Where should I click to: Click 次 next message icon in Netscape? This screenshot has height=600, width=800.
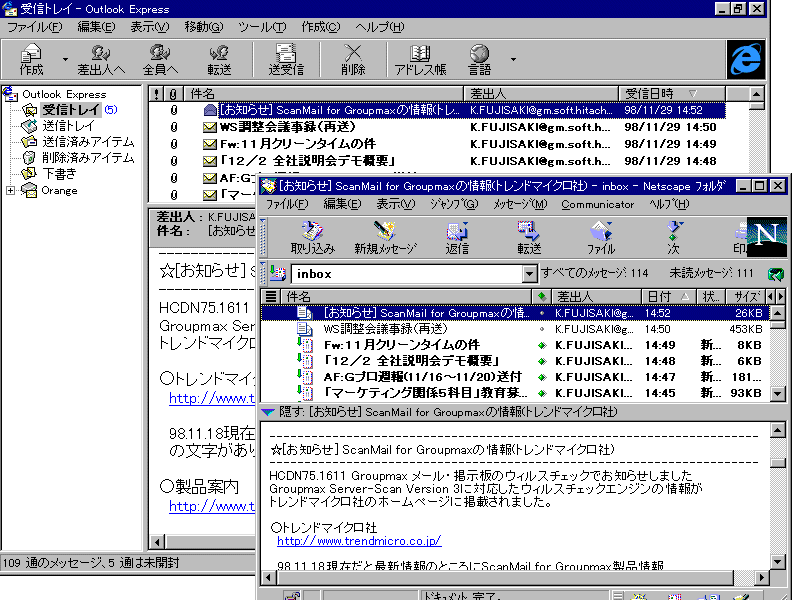tap(673, 238)
